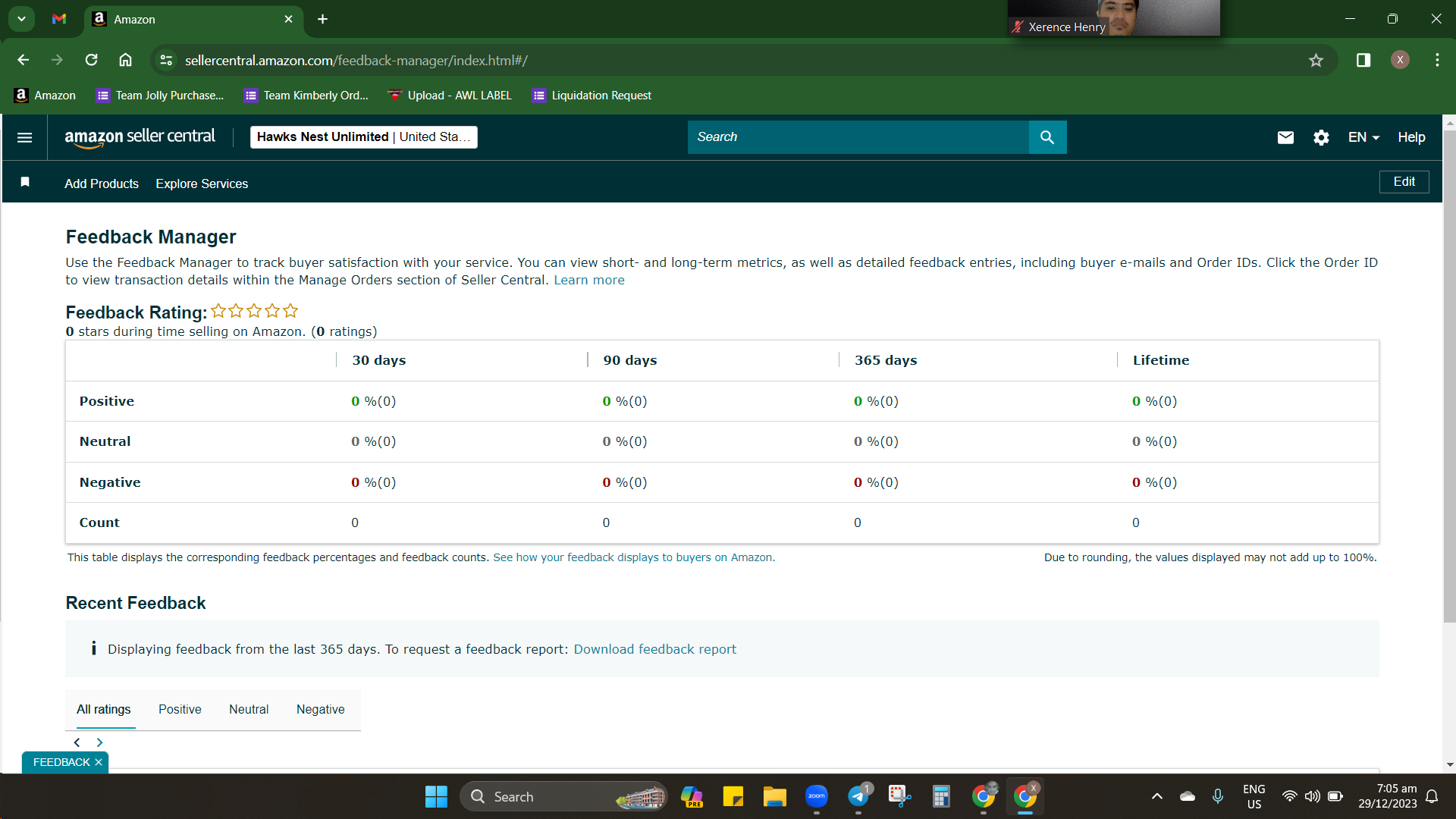Switch to the Gmail pinned tab
Viewport: 1456px width, 819px height.
coord(59,19)
